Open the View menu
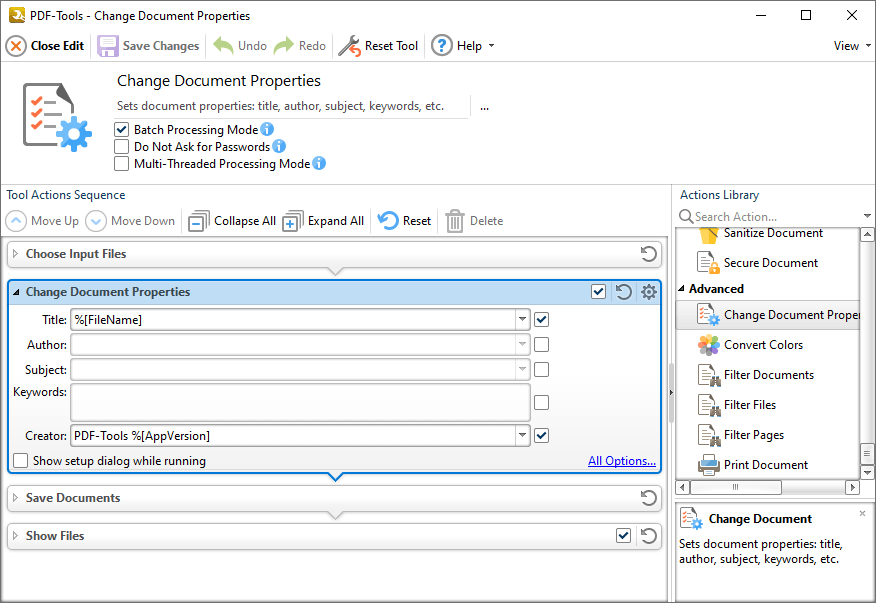Image resolution: width=876 pixels, height=603 pixels. coord(849,45)
